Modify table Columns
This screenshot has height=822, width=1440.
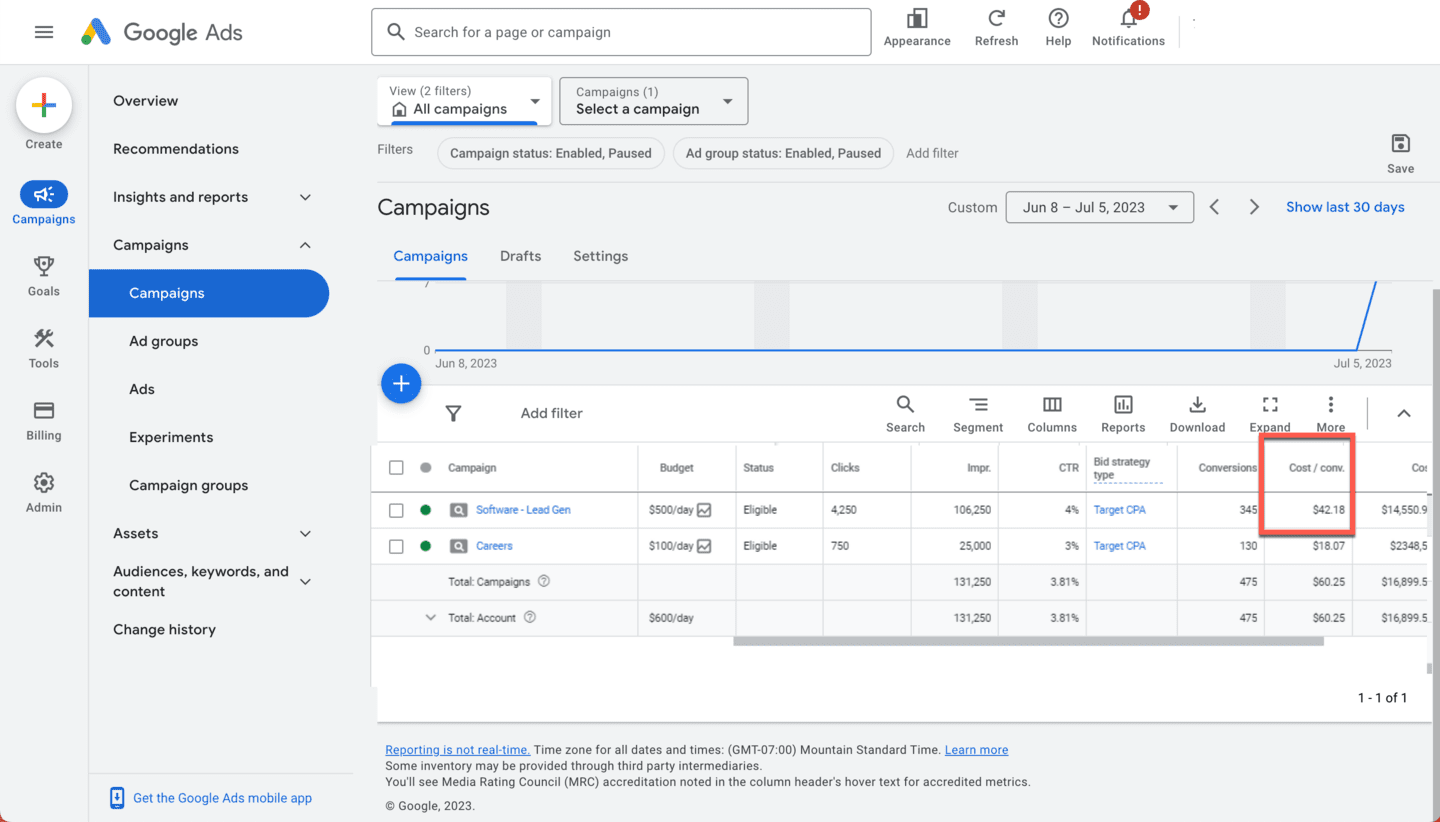coord(1052,413)
